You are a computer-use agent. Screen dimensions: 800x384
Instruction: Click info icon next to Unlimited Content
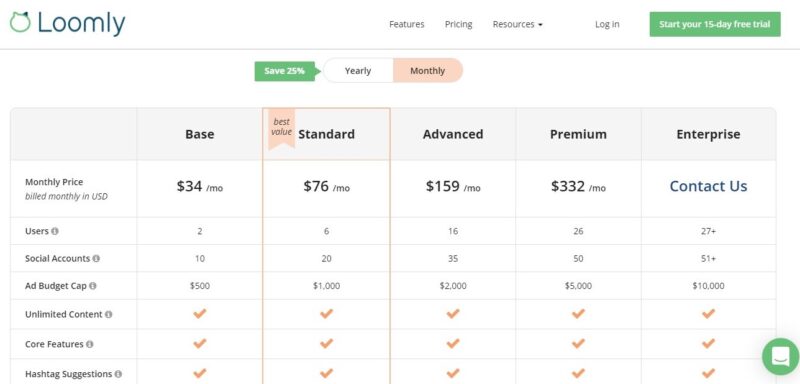[108, 315]
